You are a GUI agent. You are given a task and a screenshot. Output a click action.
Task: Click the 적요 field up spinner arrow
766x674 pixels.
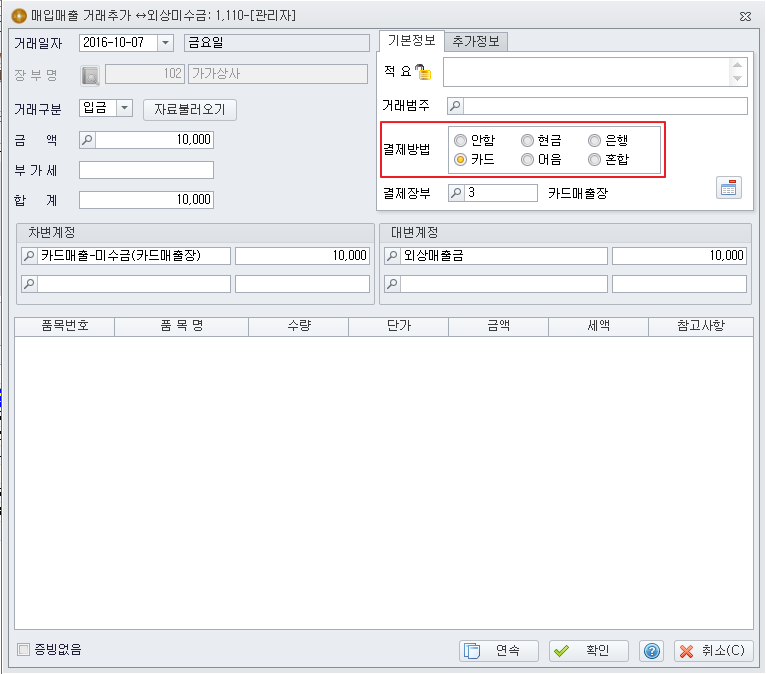[x=738, y=65]
